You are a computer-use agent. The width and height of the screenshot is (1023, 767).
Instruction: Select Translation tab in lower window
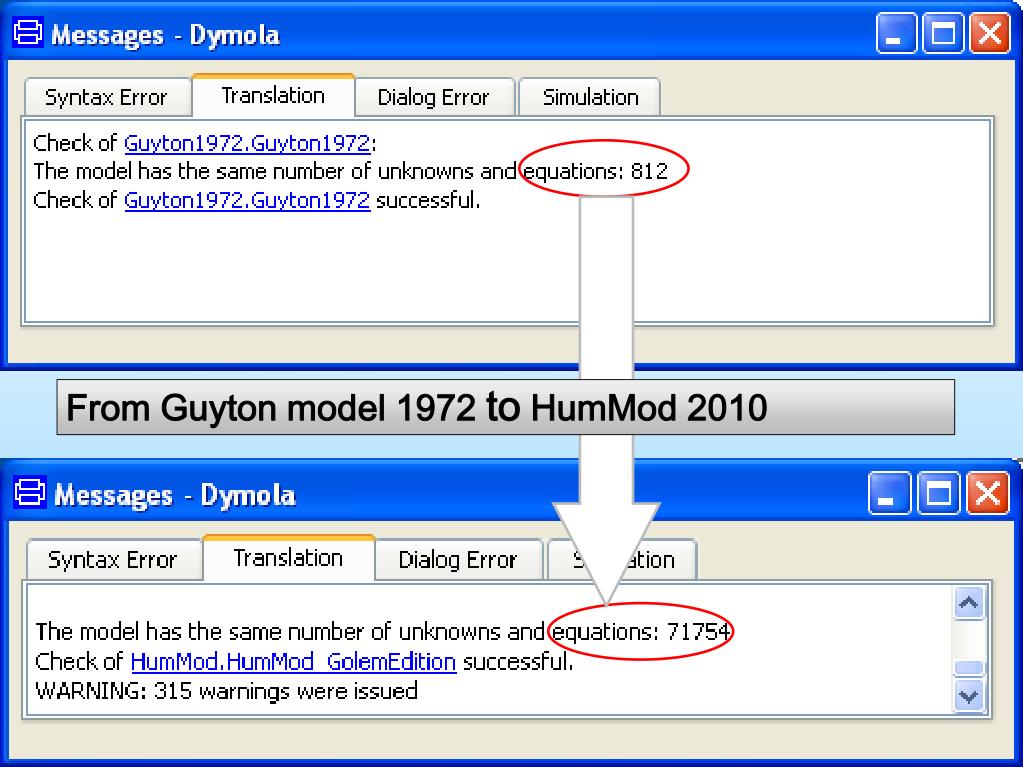288,558
